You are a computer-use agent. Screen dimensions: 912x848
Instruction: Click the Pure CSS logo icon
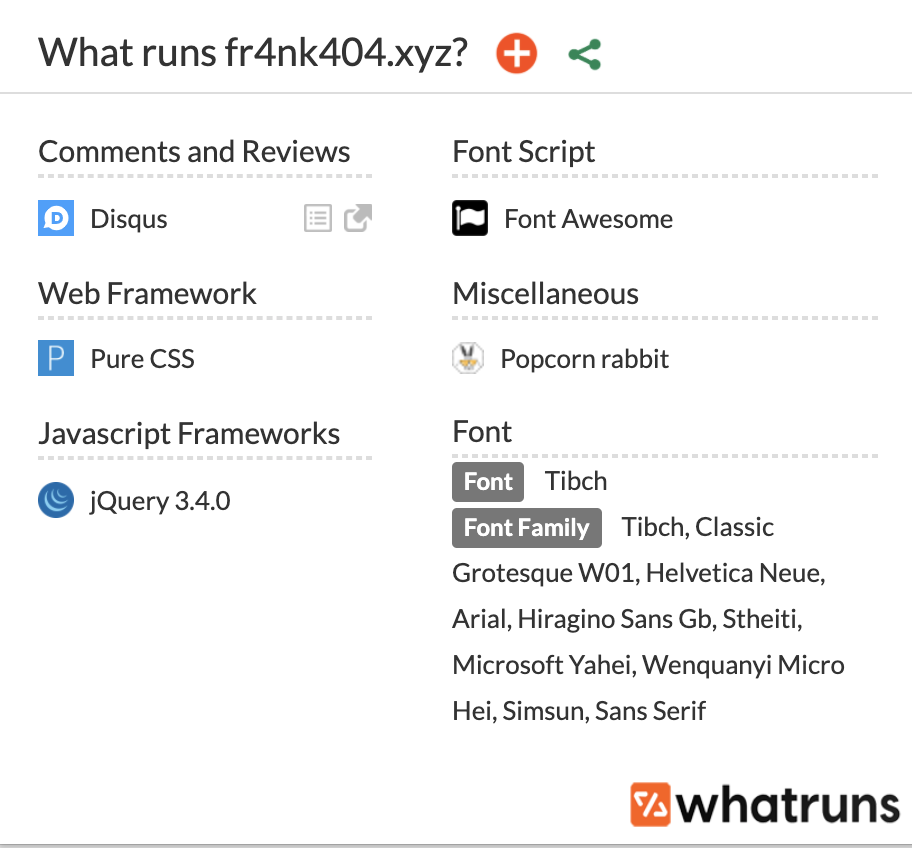click(x=56, y=358)
